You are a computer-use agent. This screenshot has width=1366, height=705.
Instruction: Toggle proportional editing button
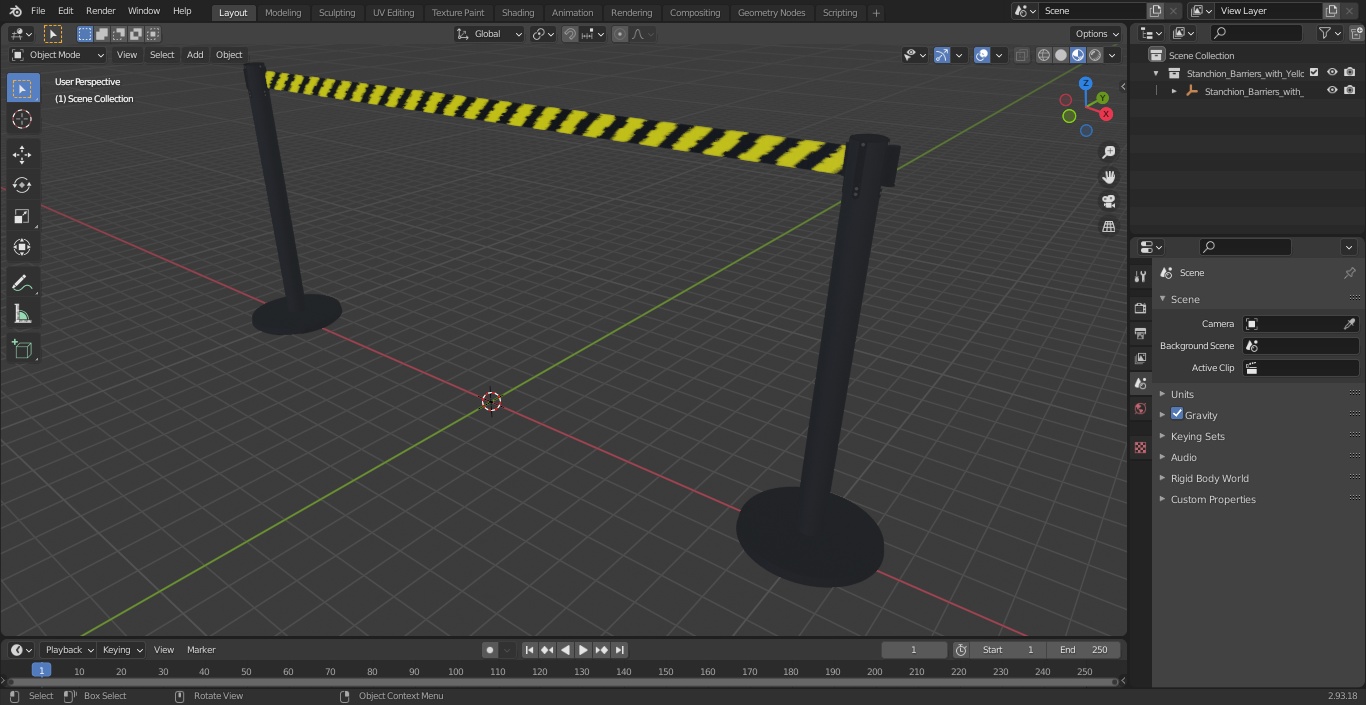(620, 34)
